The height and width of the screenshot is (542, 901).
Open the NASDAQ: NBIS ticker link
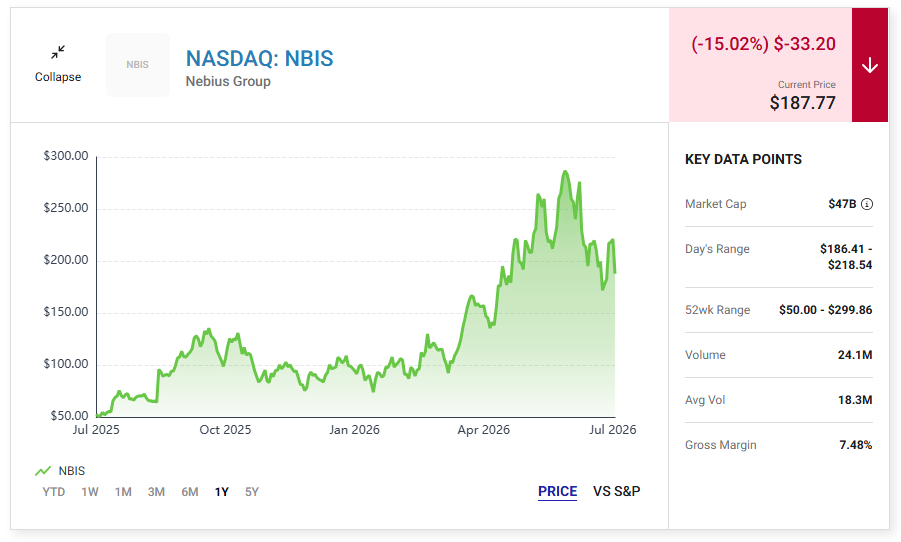point(259,58)
